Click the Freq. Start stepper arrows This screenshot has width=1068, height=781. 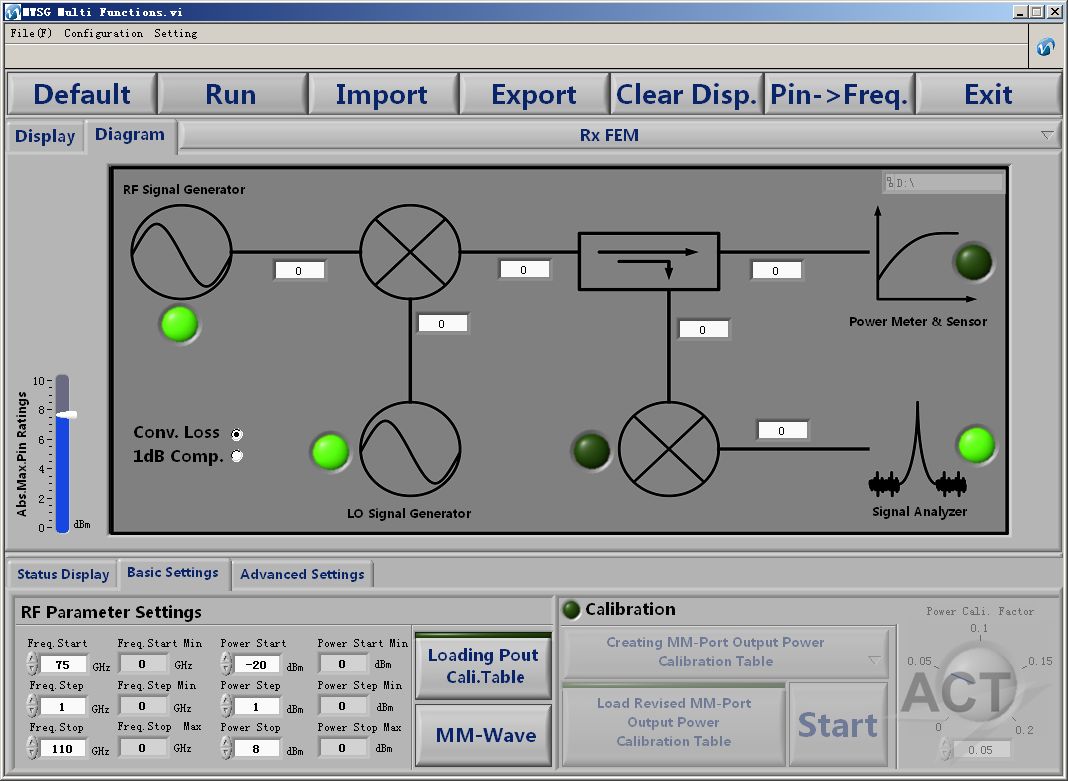point(32,664)
